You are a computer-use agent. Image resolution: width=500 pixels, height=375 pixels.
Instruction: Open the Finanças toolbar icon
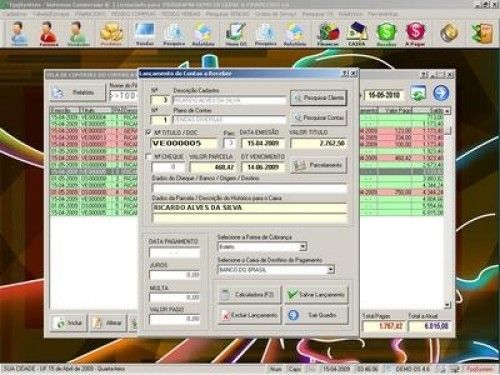coord(329,33)
